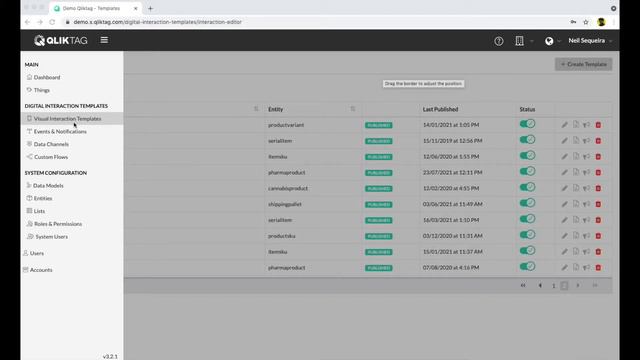Screen dimensions: 640x360
Task: Bookmark this page with the star icon
Action: point(586,22)
